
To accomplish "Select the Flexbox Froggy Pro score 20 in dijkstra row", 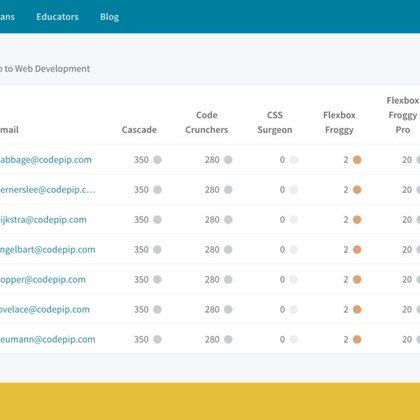I will (x=407, y=220).
